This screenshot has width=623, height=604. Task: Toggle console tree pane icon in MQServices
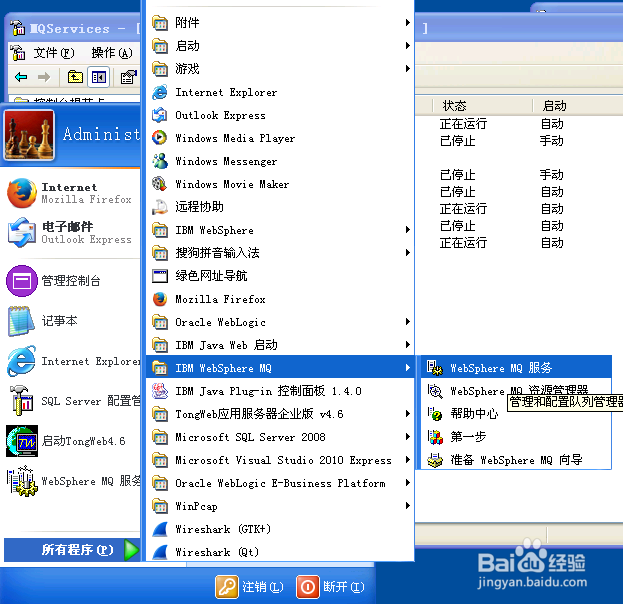[99, 77]
